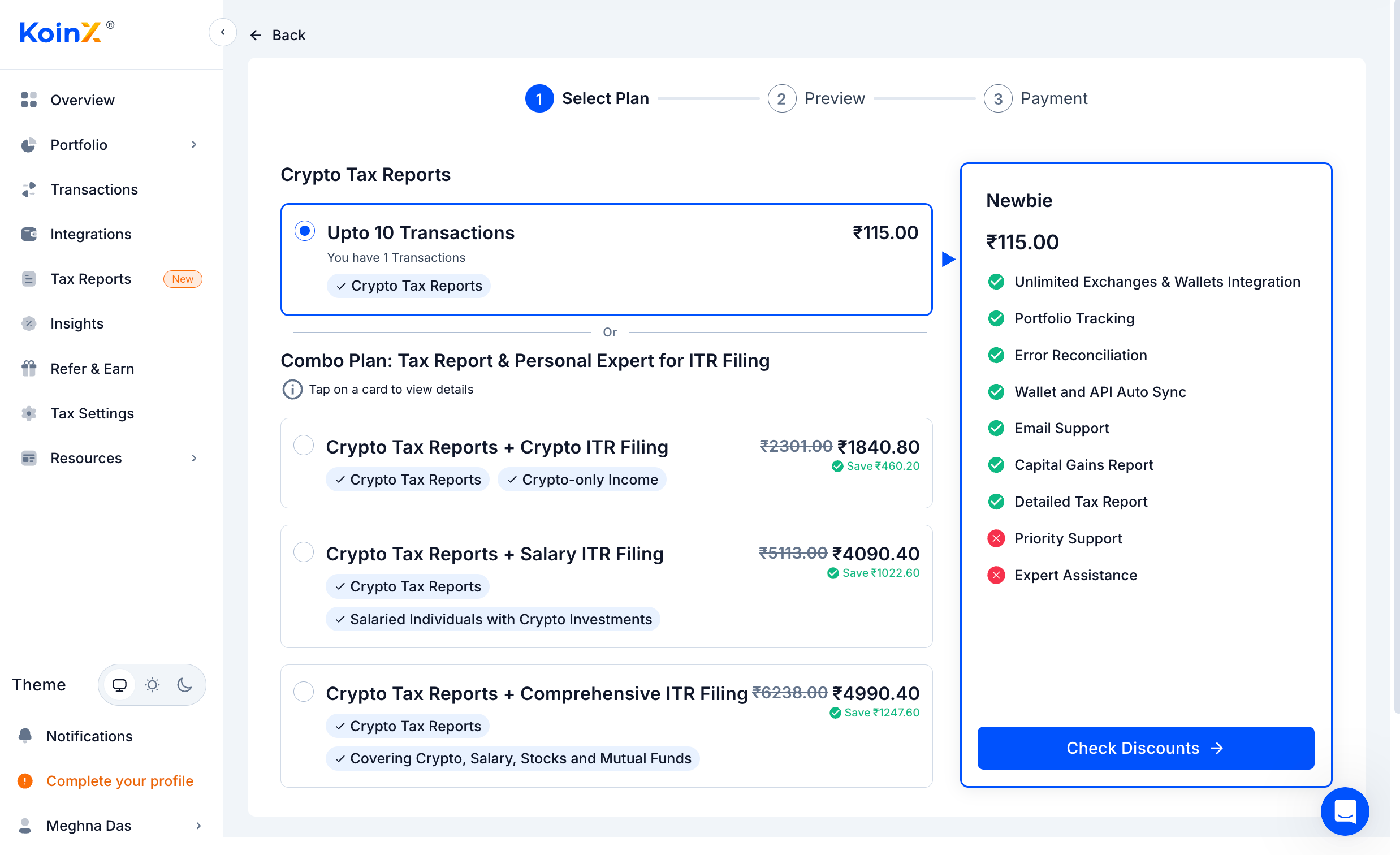Expand the Meghna Das account chevron

[x=198, y=826]
